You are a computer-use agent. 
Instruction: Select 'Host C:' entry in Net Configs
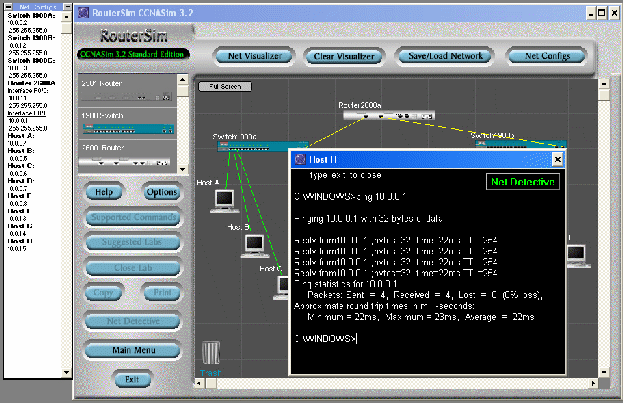click(21, 166)
